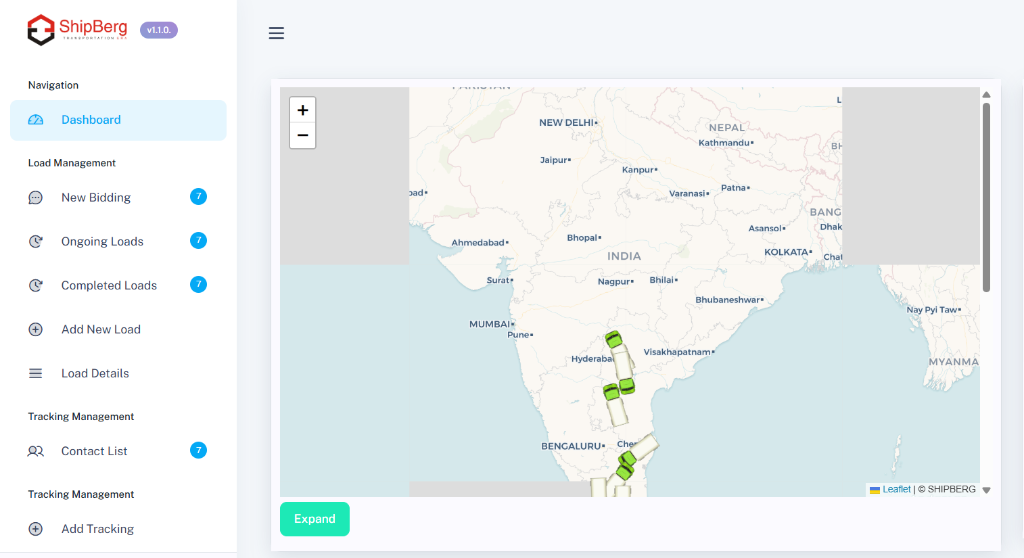This screenshot has height=558, width=1024.
Task: Click the Add New Load plus icon
Action: click(x=36, y=330)
